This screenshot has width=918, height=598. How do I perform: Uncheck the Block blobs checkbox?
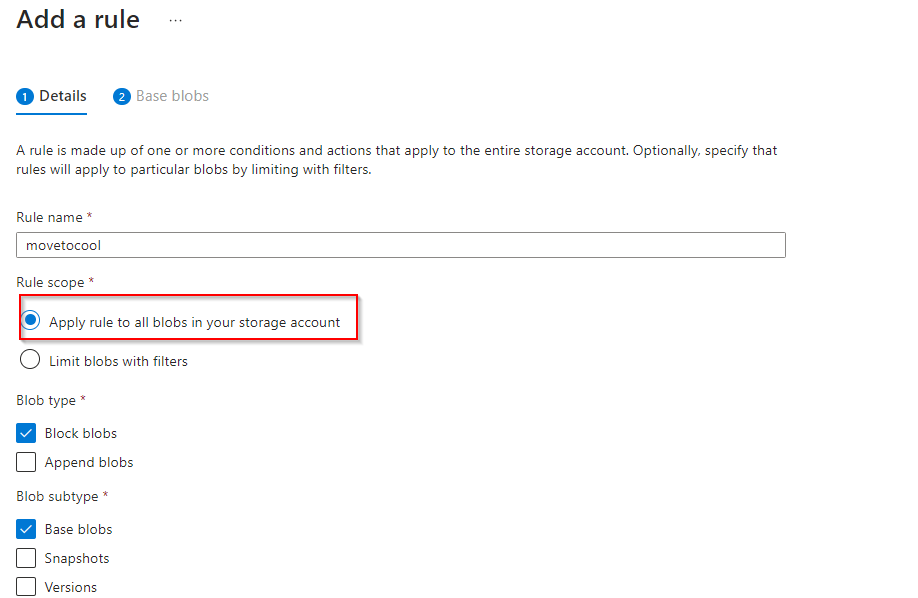[27, 433]
